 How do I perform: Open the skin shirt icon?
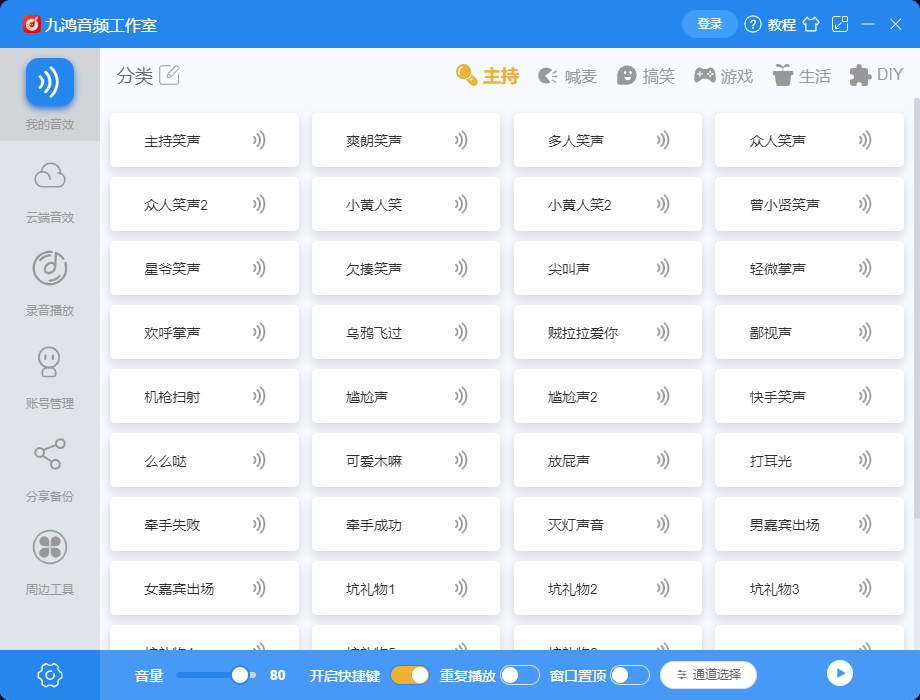pos(811,24)
